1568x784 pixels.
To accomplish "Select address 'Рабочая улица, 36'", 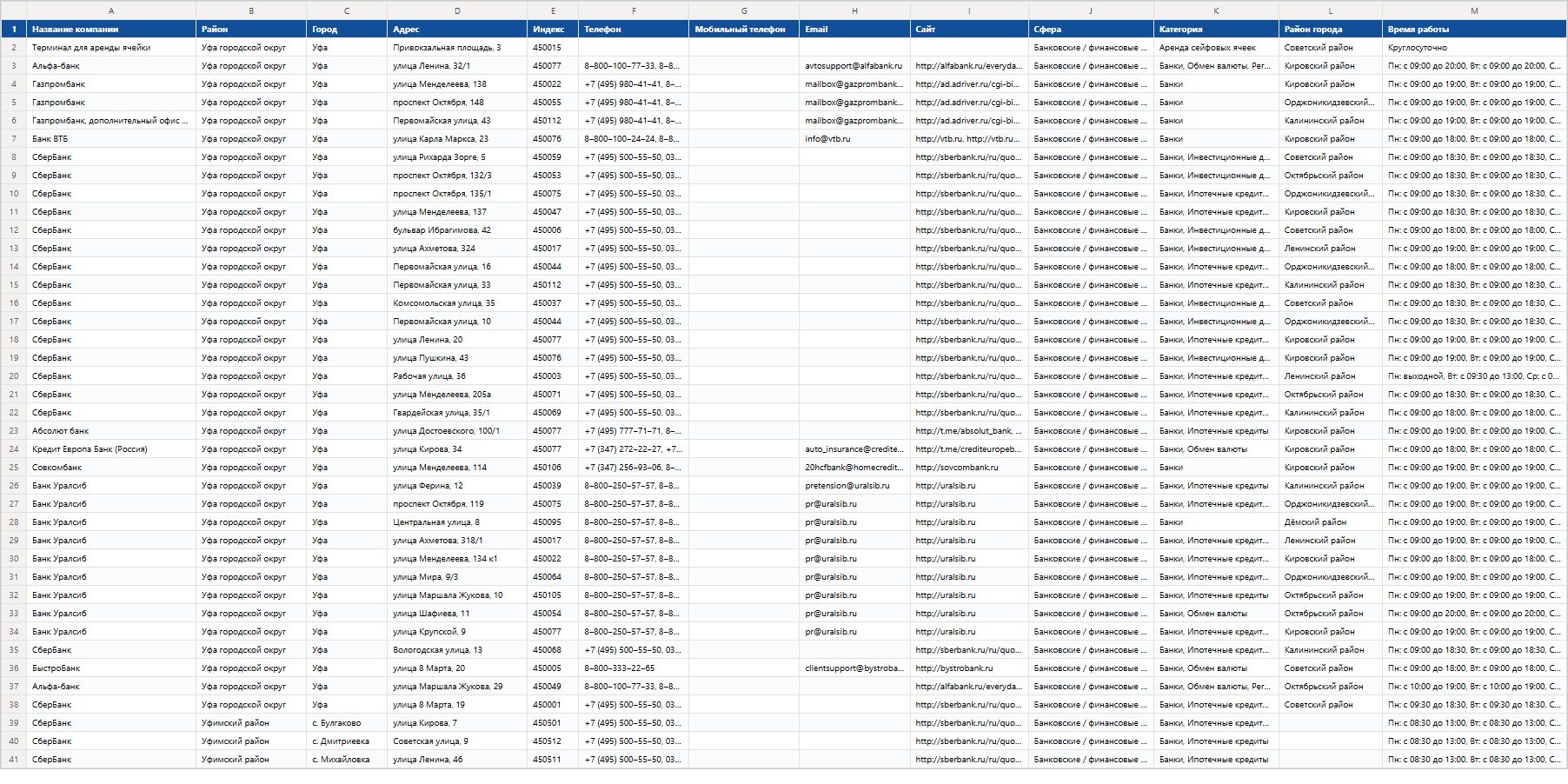I will pyautogui.click(x=457, y=376).
